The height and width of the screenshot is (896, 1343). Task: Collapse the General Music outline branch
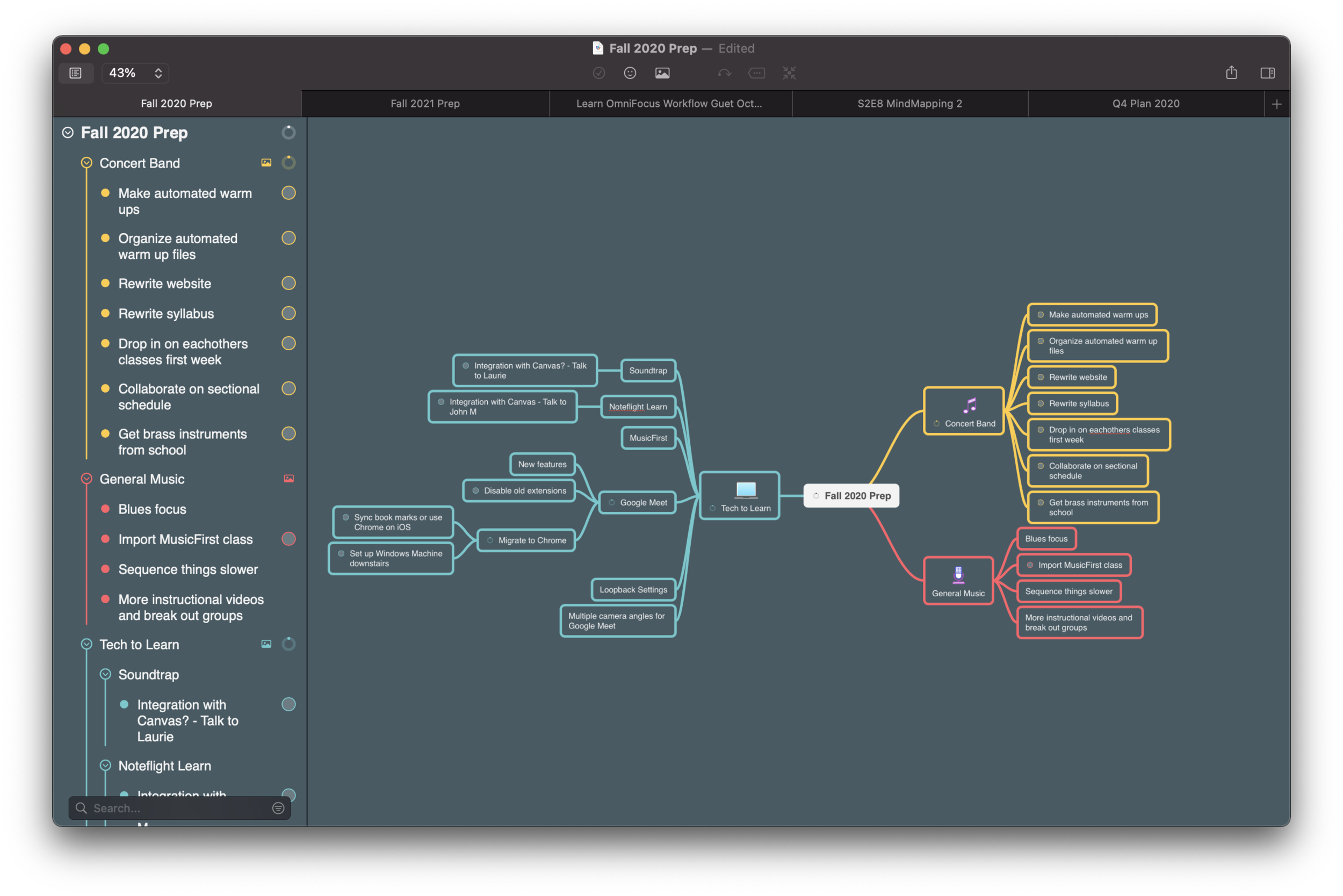86,479
